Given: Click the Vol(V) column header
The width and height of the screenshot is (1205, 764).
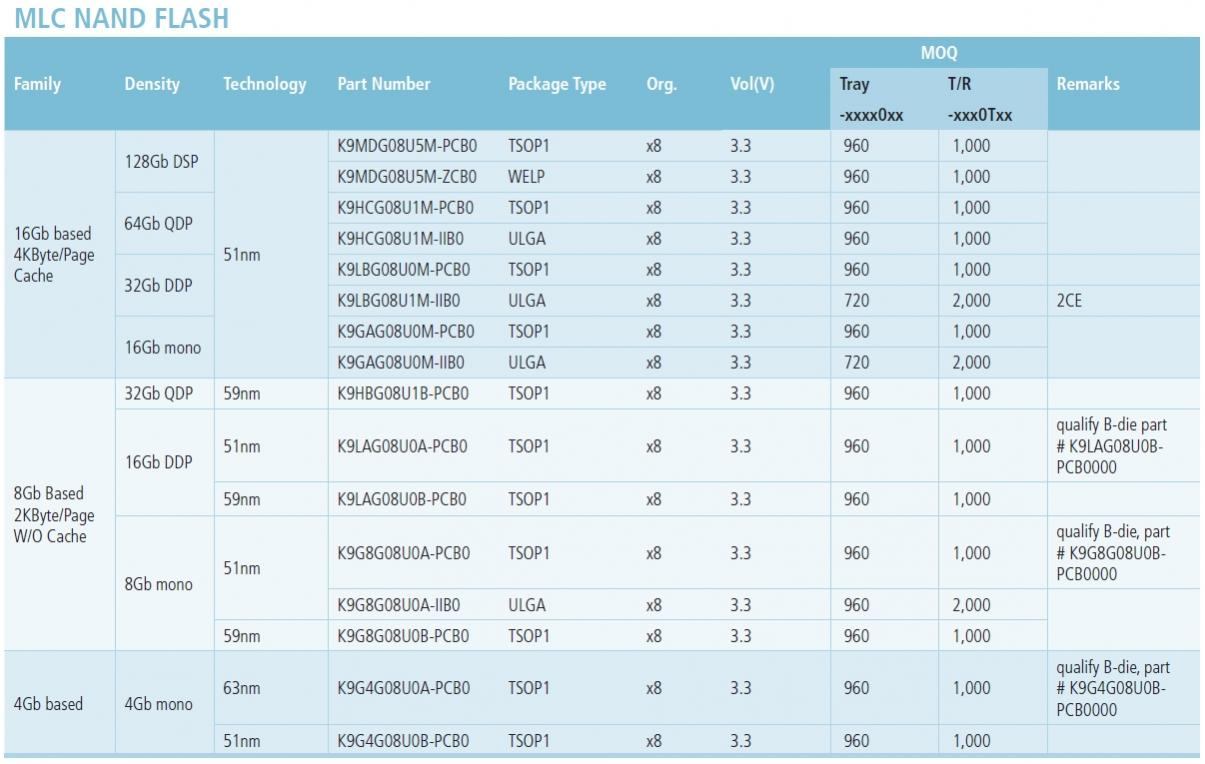Looking at the screenshot, I should coord(752,84).
